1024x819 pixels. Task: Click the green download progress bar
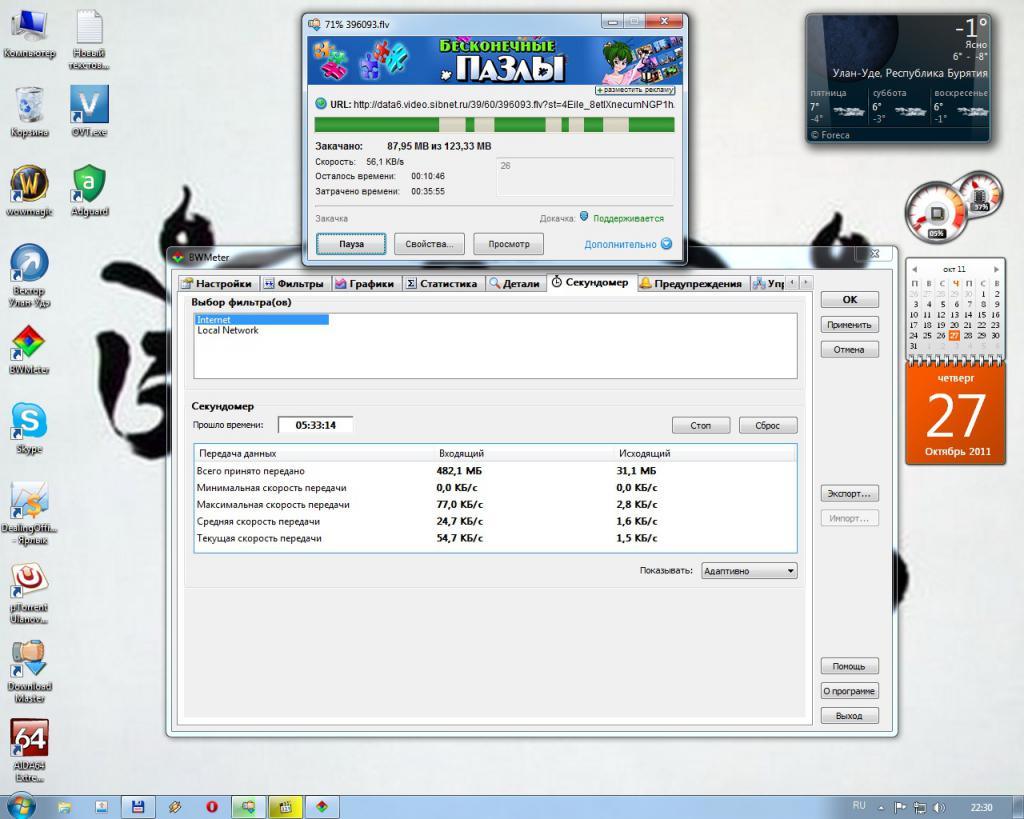[494, 125]
